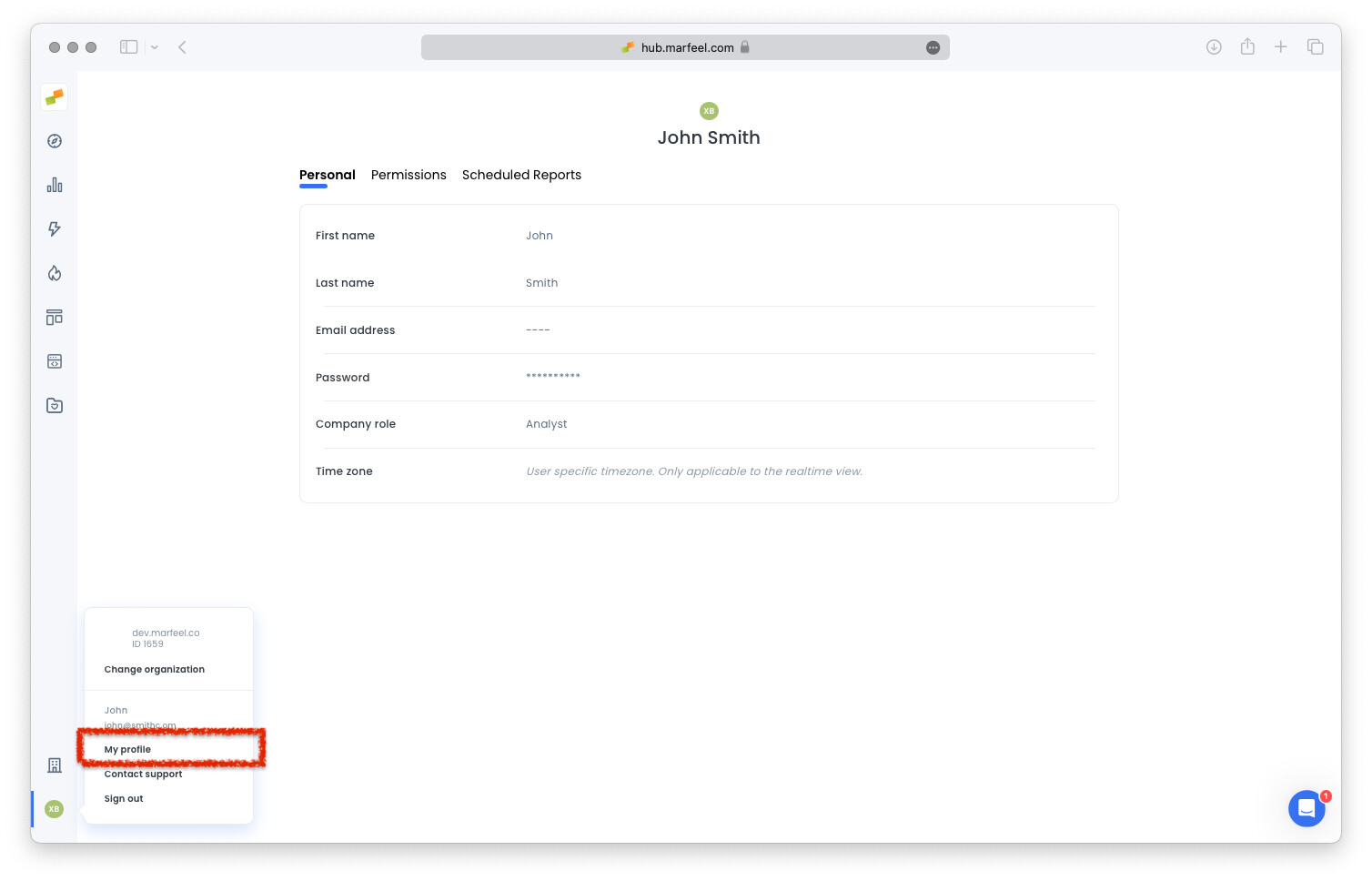Open the favorites folder icon with heart
1372x881 pixels.
54,405
